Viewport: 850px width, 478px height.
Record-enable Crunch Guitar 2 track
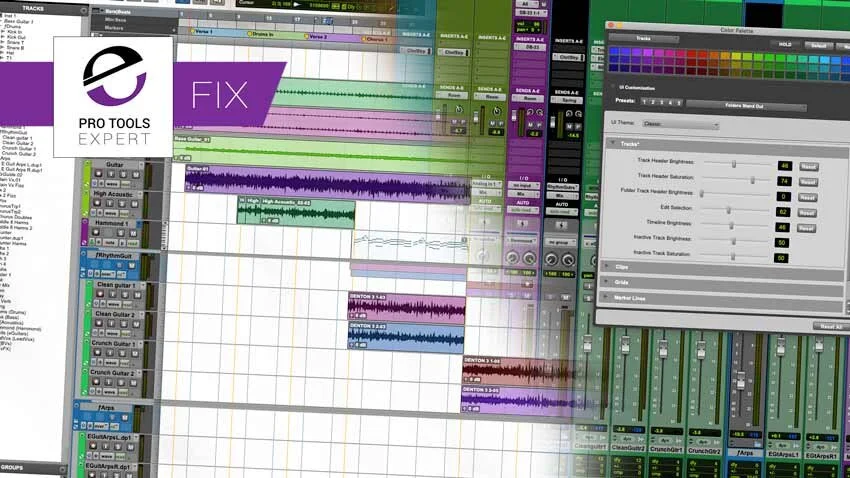[x=96, y=382]
